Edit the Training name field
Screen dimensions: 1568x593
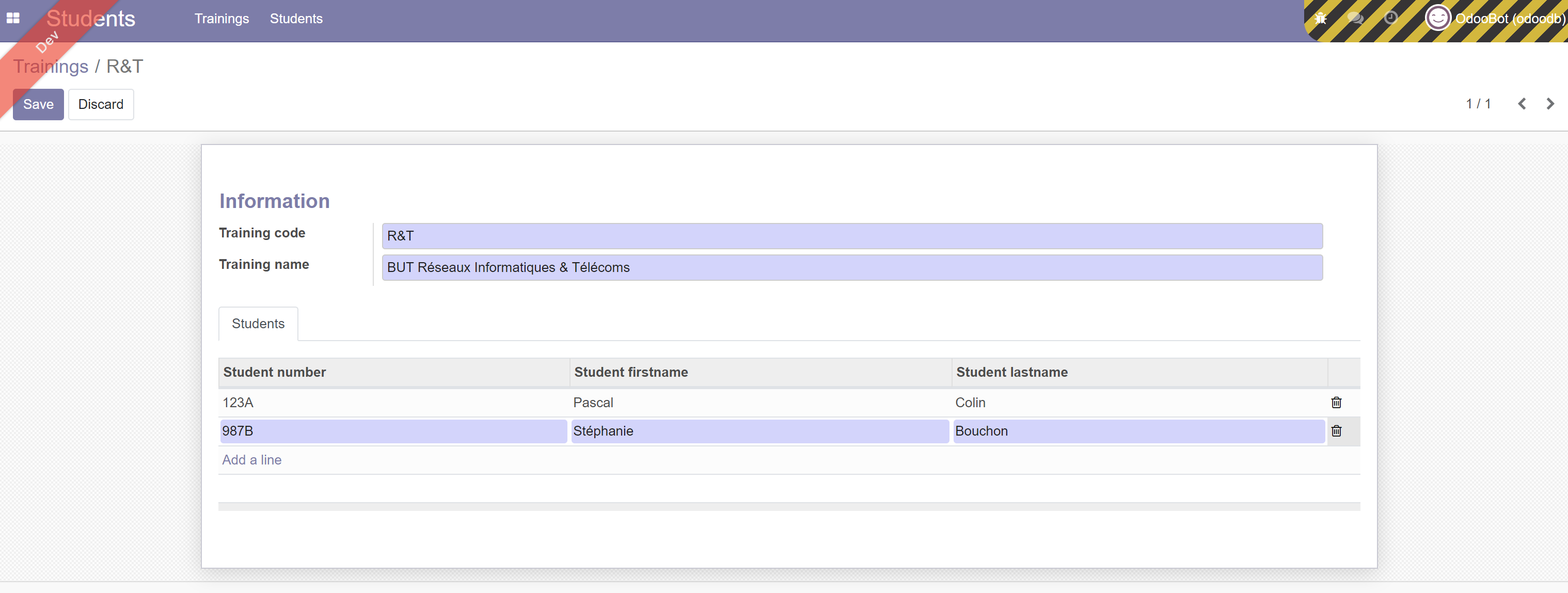[851, 268]
